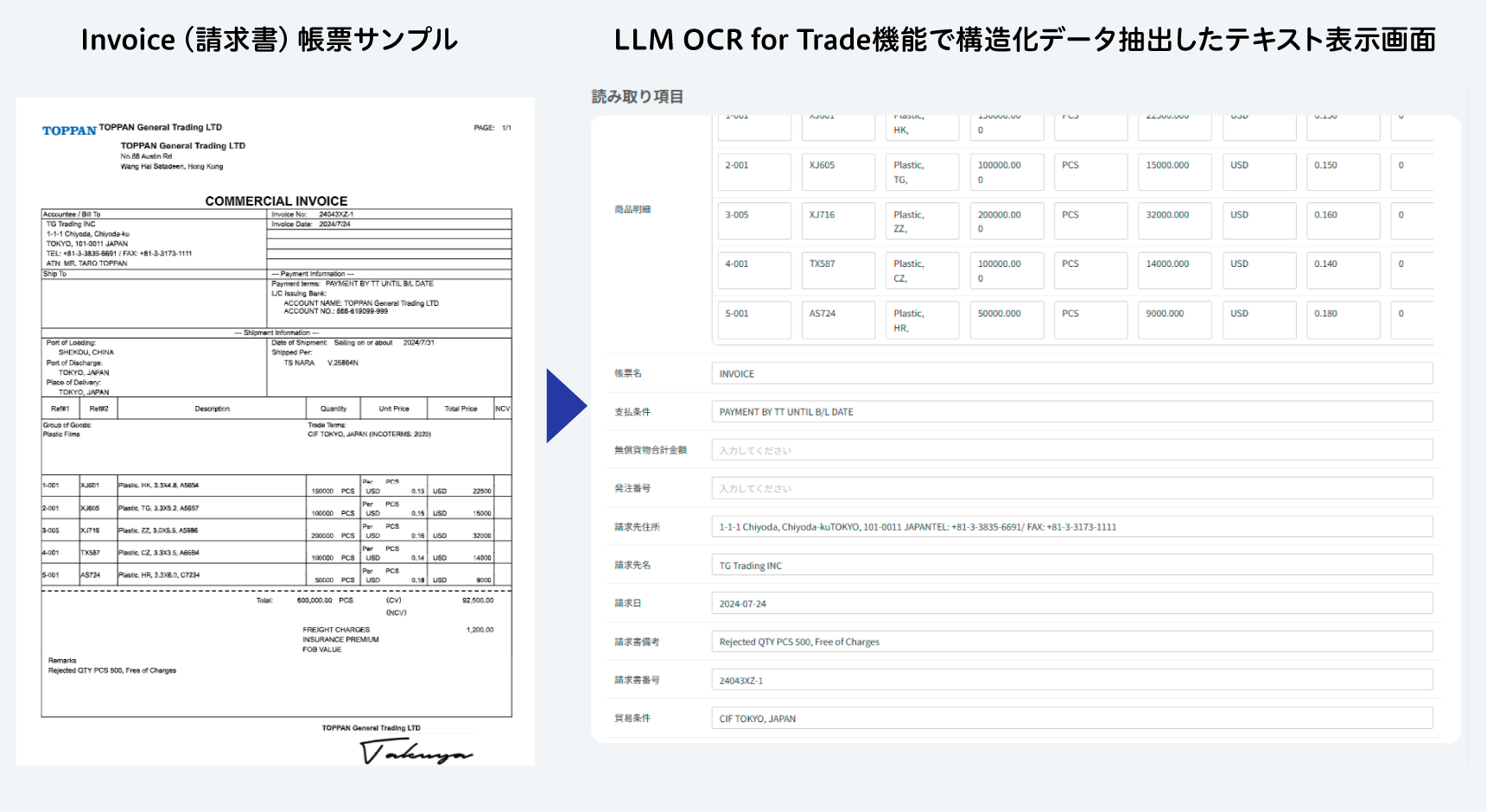Viewport: 1487px width, 812px height.
Task: Click the USD cell in row 3-005
Action: tap(1259, 220)
